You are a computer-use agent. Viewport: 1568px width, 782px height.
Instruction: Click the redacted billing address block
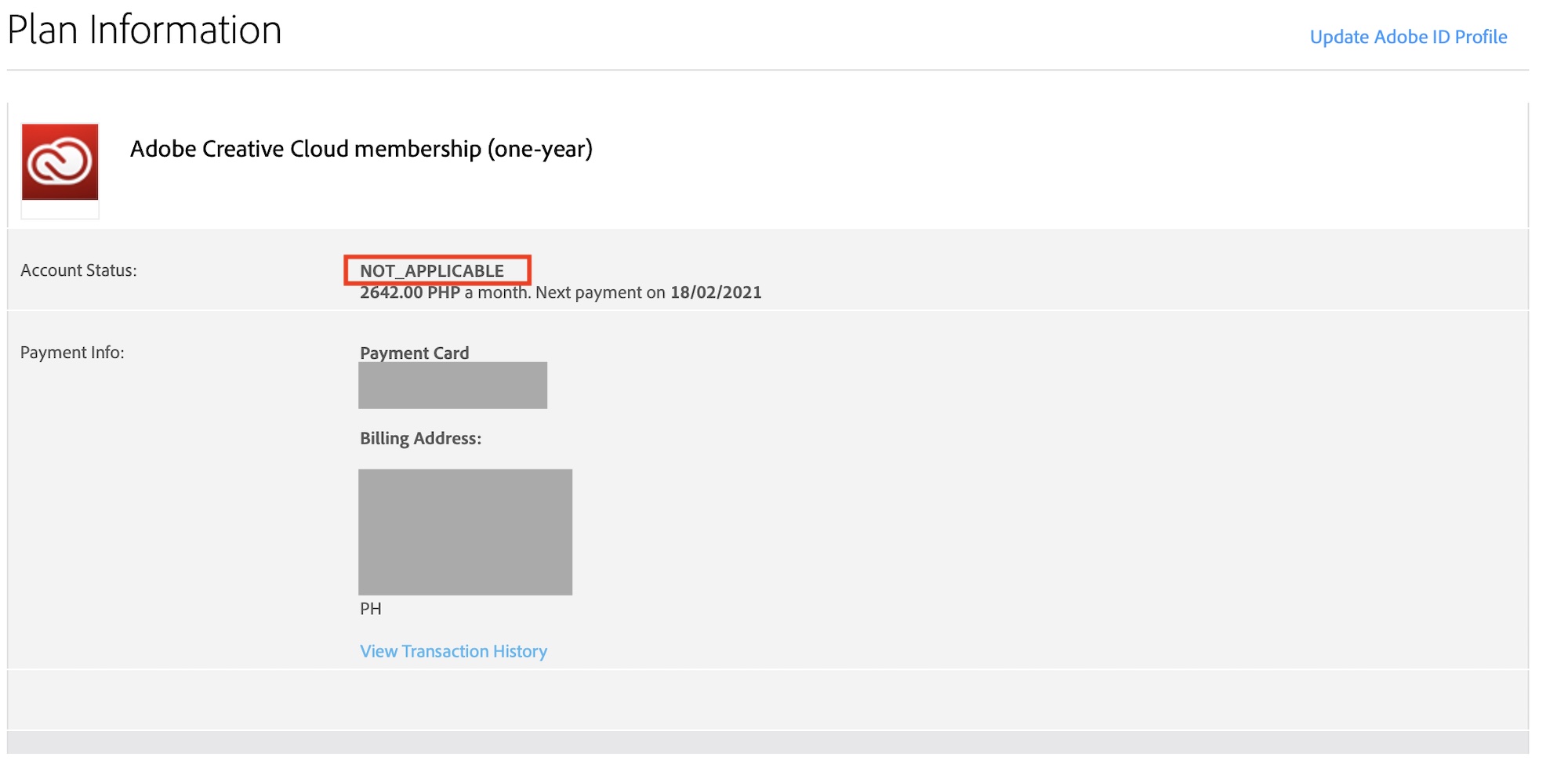465,532
